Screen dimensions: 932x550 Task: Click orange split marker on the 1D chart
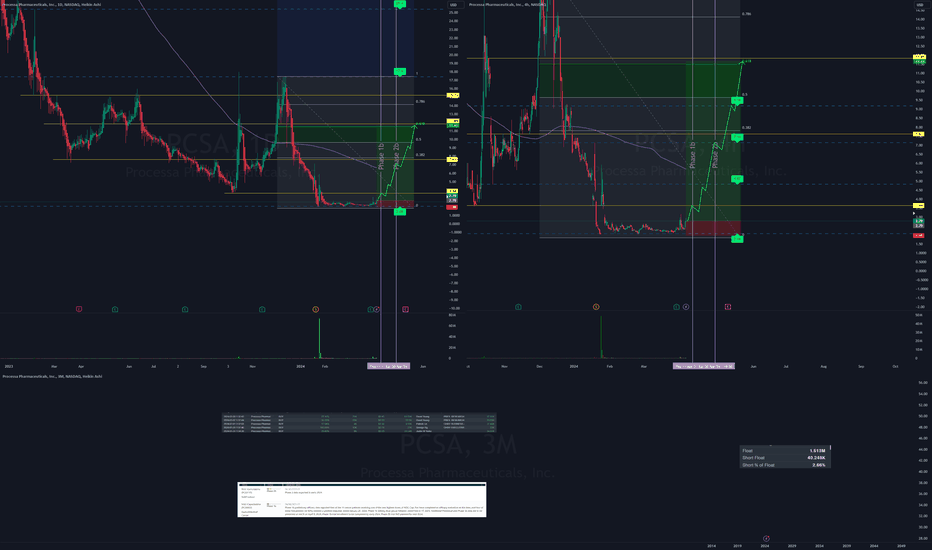[316, 309]
